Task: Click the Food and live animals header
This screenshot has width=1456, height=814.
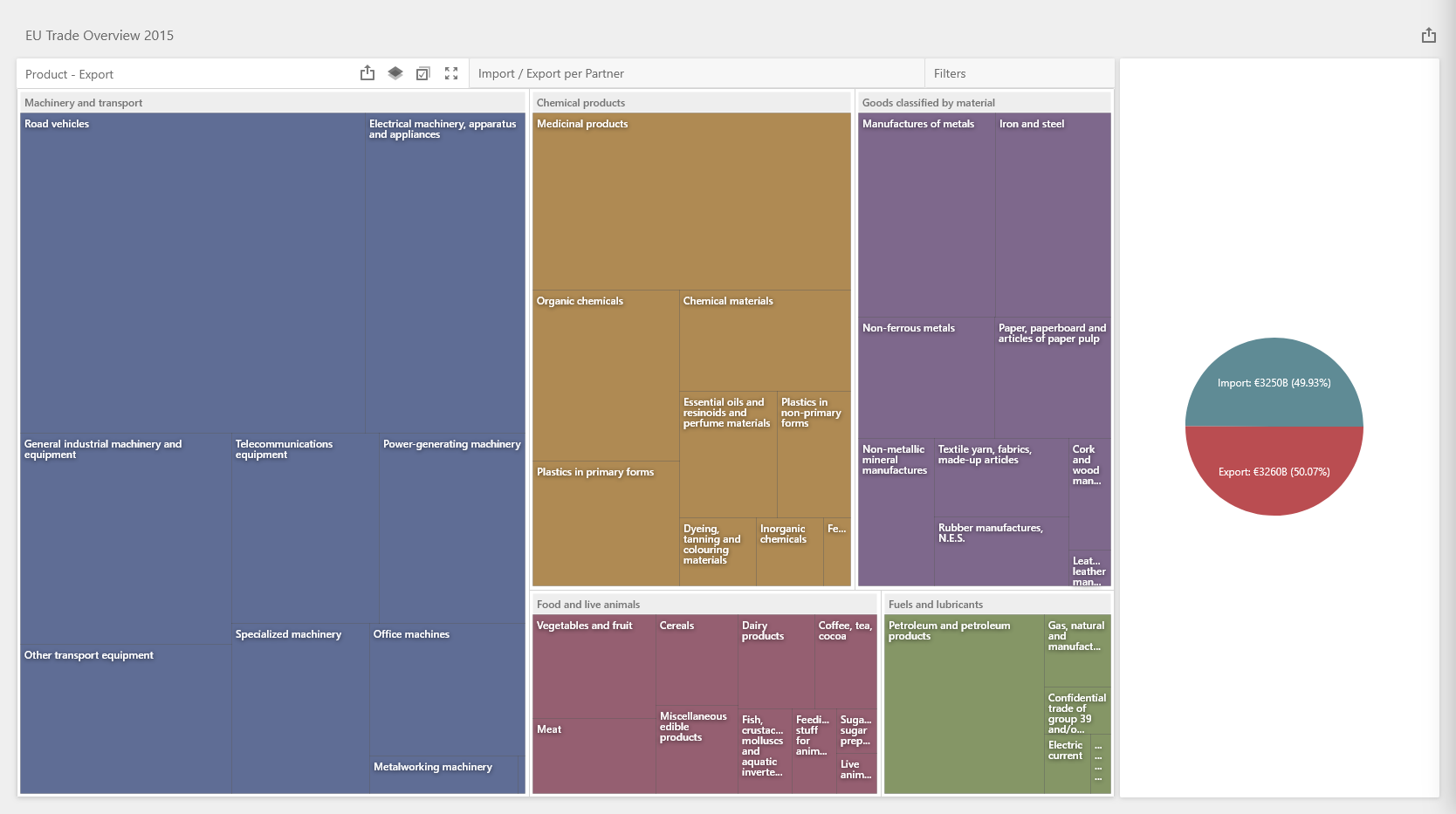Action: 588,605
